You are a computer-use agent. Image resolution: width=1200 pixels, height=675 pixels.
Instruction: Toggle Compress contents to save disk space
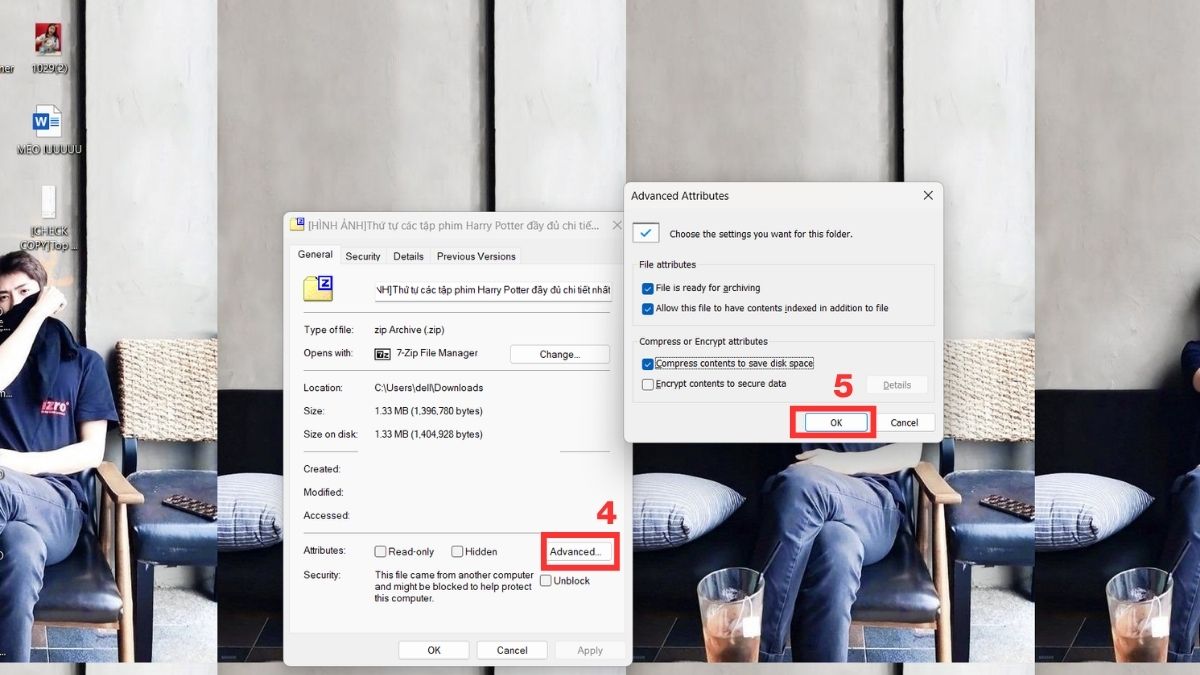click(648, 364)
